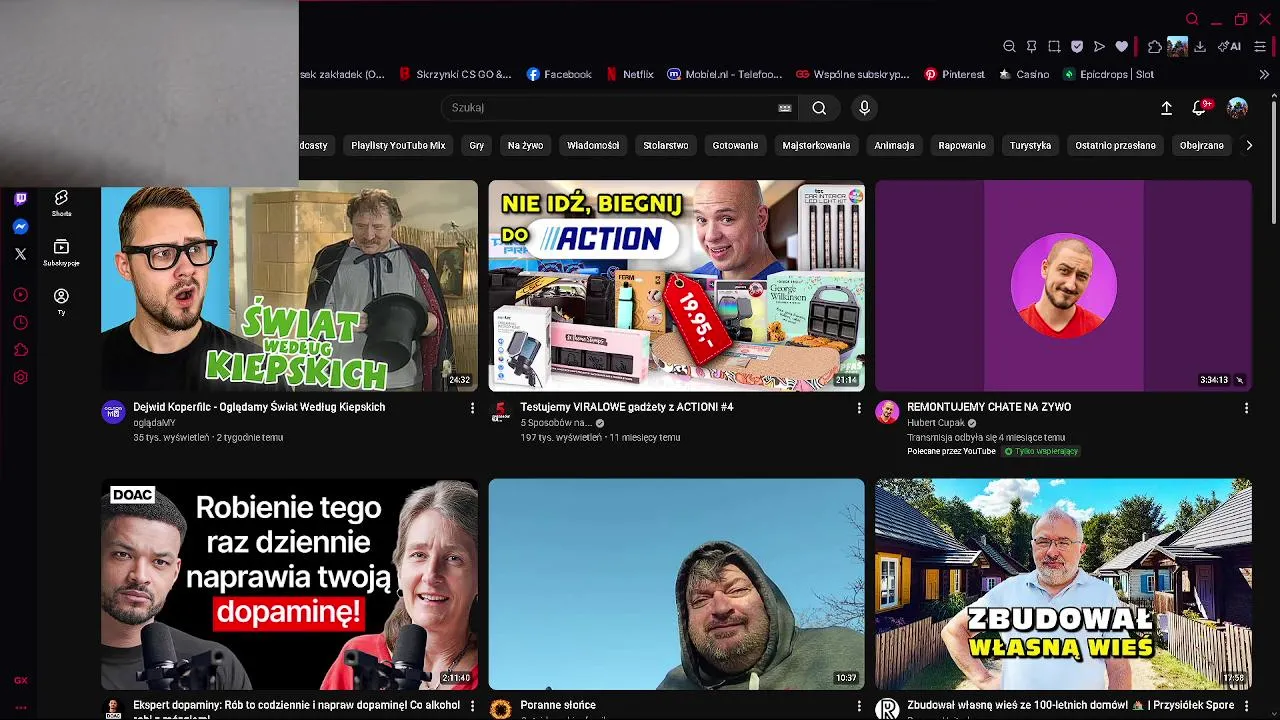
Task: Open the Skrzynki CS GO bookmark
Action: [x=455, y=74]
